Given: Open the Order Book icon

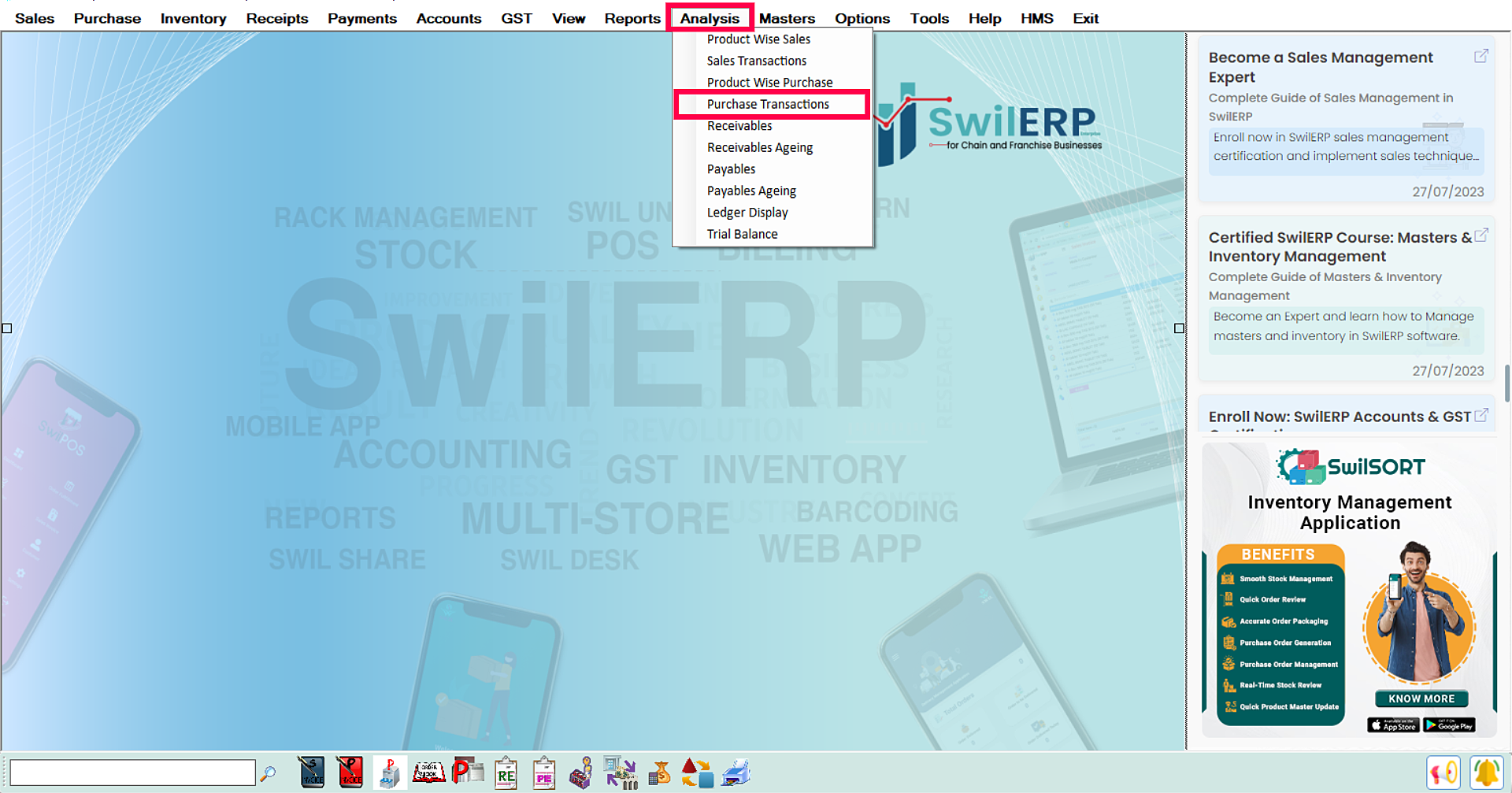Looking at the screenshot, I should pos(428,772).
